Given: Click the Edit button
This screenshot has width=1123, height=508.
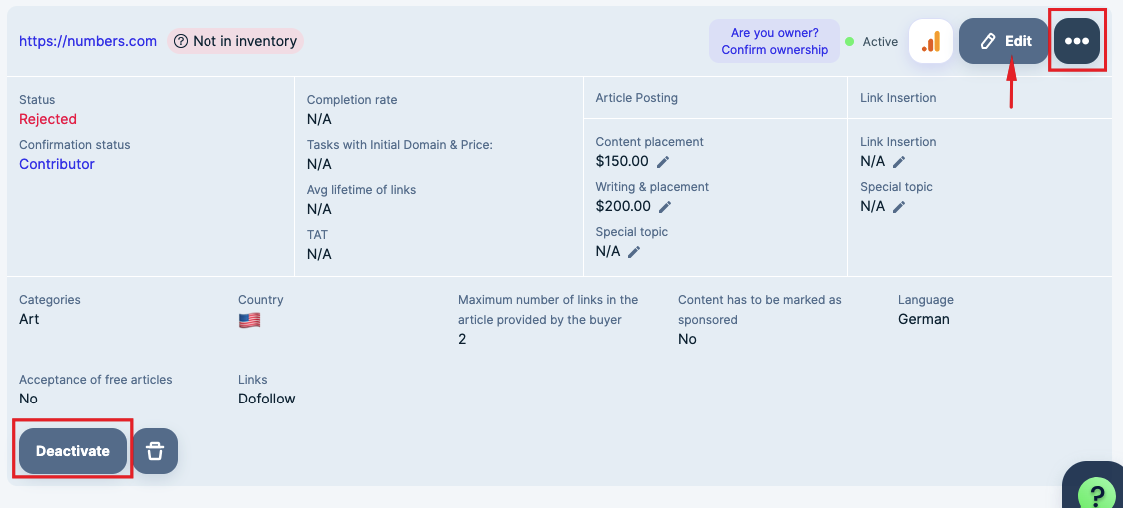Looking at the screenshot, I should pyautogui.click(x=1004, y=42).
